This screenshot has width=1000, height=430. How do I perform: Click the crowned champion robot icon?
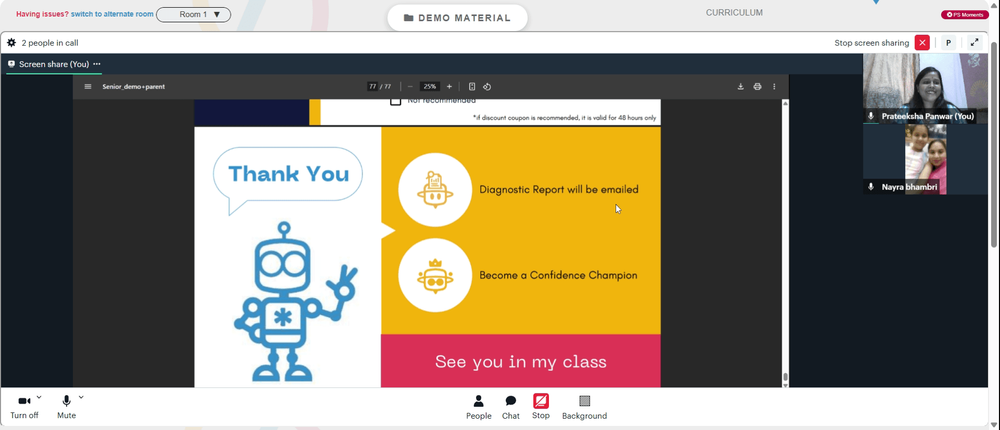[435, 275]
